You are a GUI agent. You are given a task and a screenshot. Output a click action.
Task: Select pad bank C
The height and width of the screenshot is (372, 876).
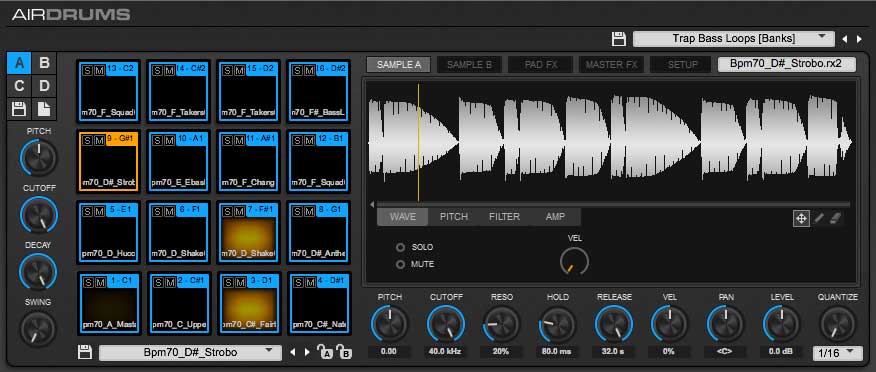coord(19,87)
